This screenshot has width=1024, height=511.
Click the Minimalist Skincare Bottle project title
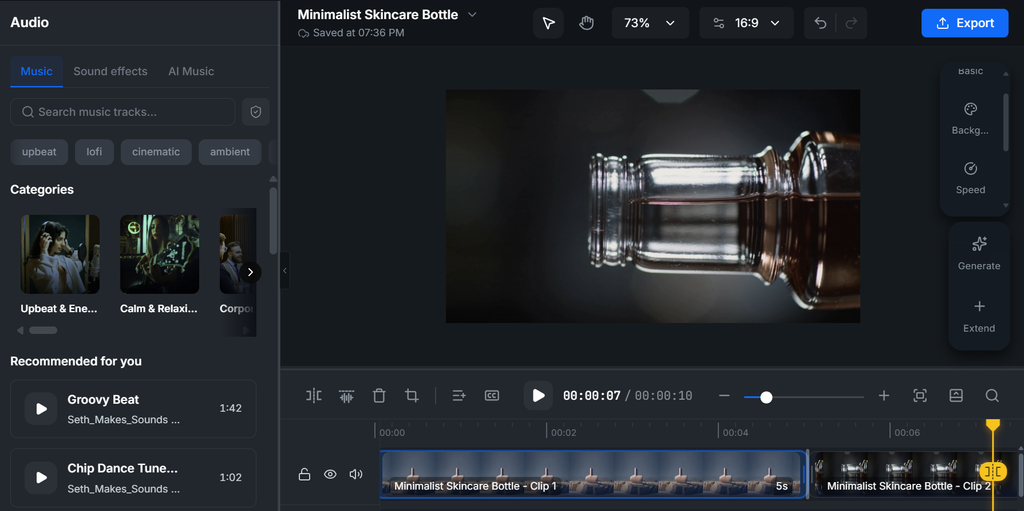pos(378,14)
